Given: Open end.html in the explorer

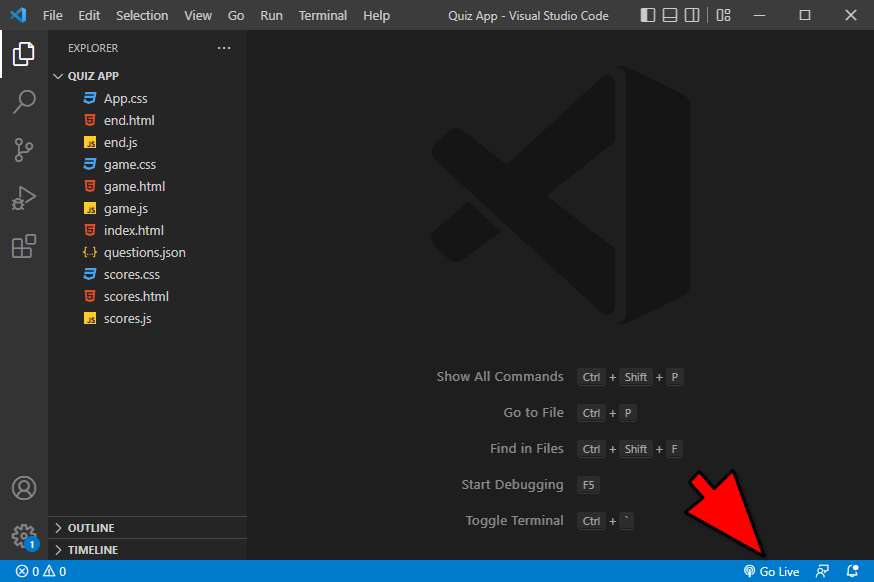Looking at the screenshot, I should click(x=147, y=120).
